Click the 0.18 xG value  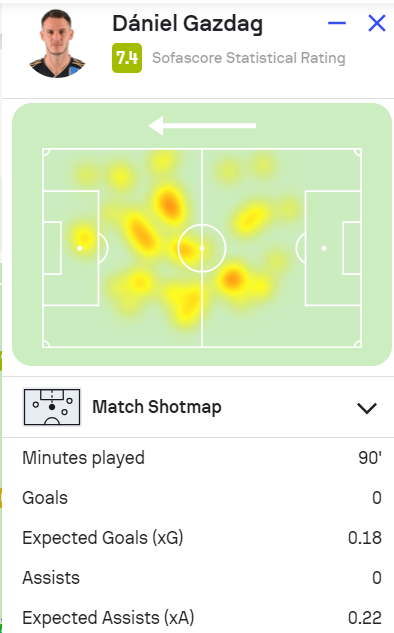[x=365, y=538]
